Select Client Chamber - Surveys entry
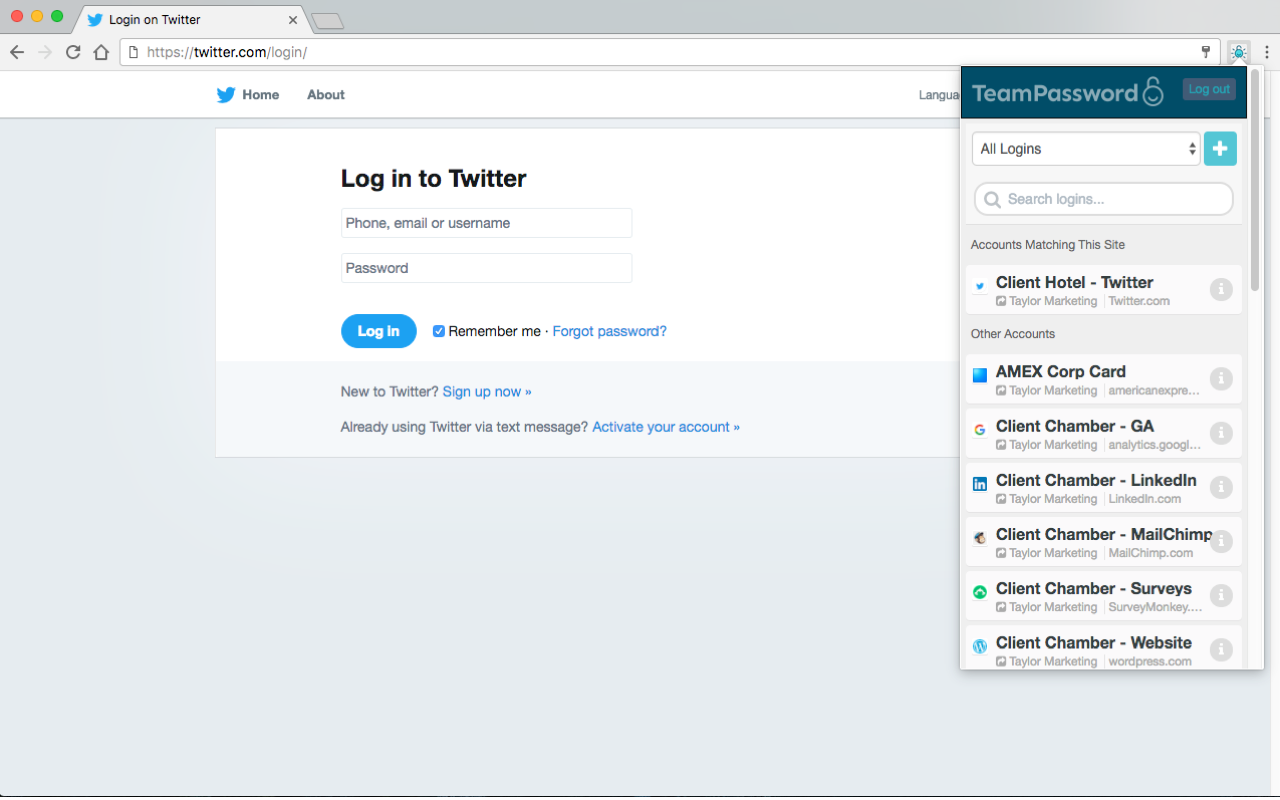Viewport: 1280px width, 800px height. (x=1104, y=595)
